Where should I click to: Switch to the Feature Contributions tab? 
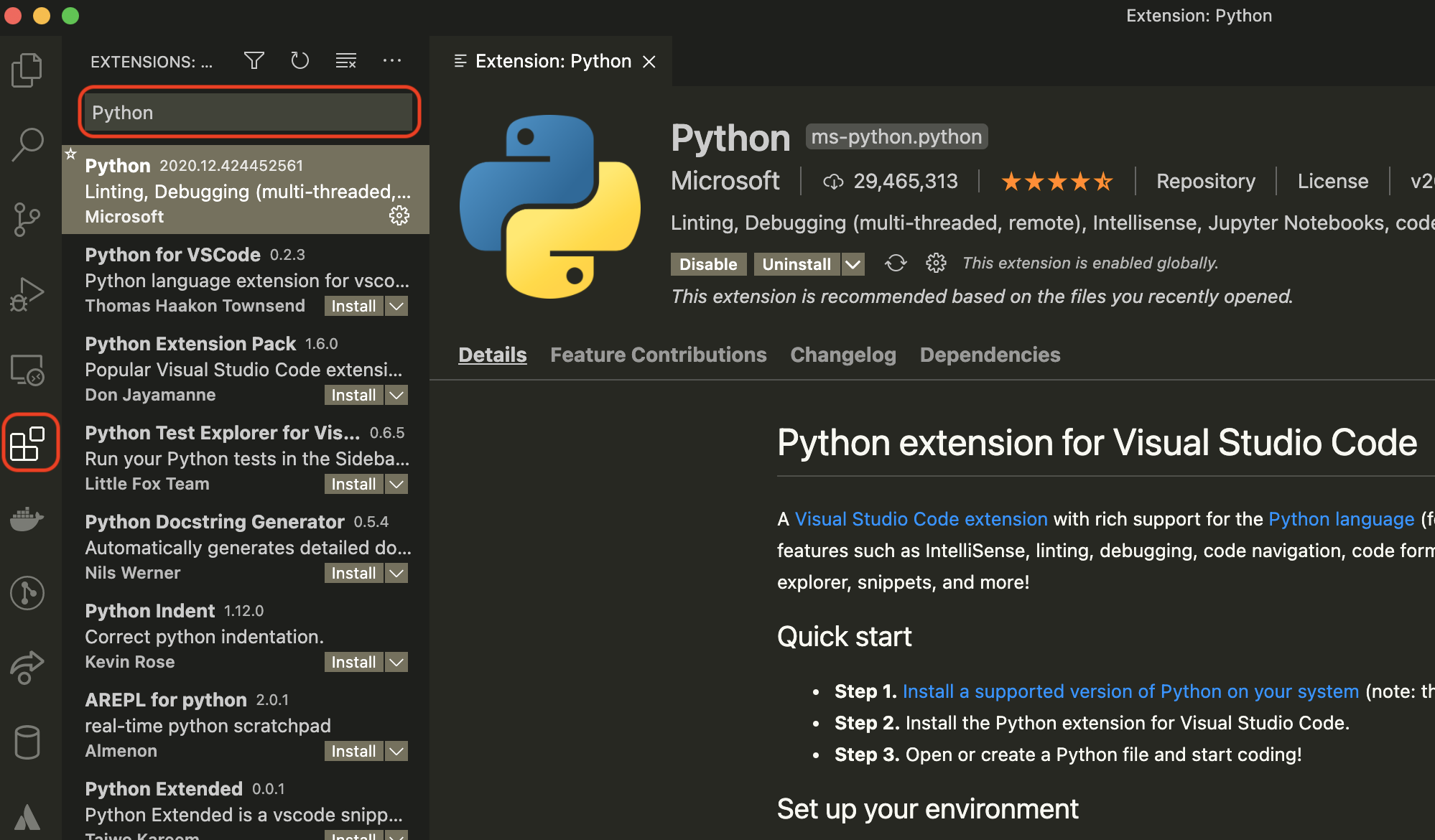658,355
